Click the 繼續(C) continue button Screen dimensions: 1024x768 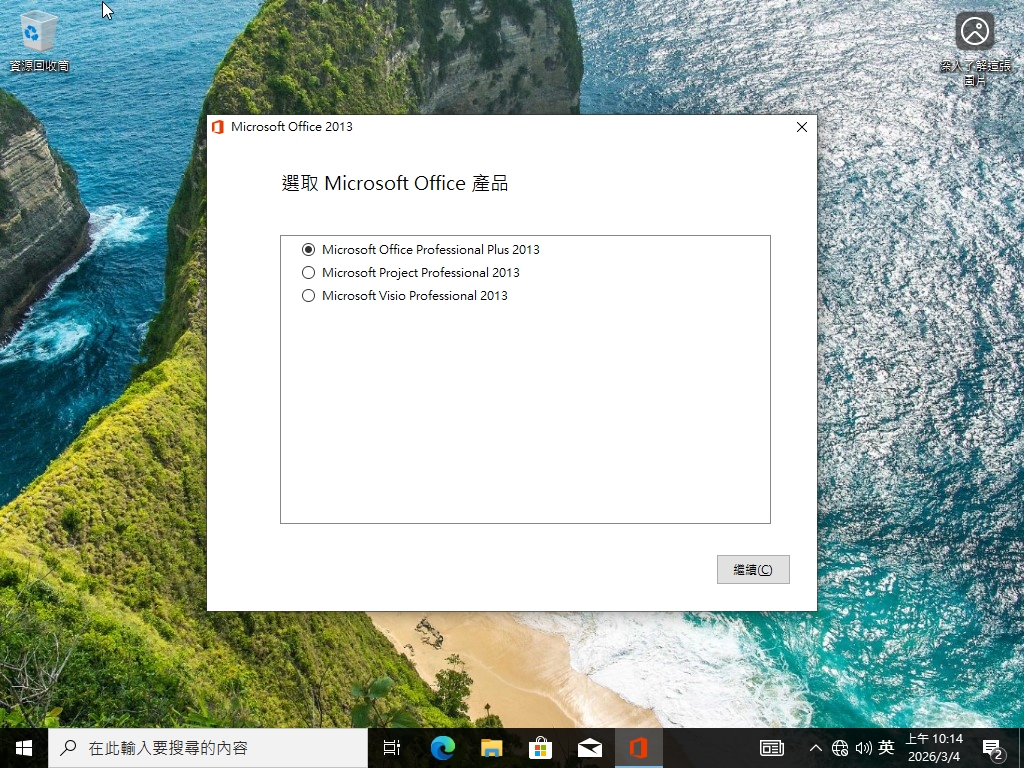pos(753,569)
